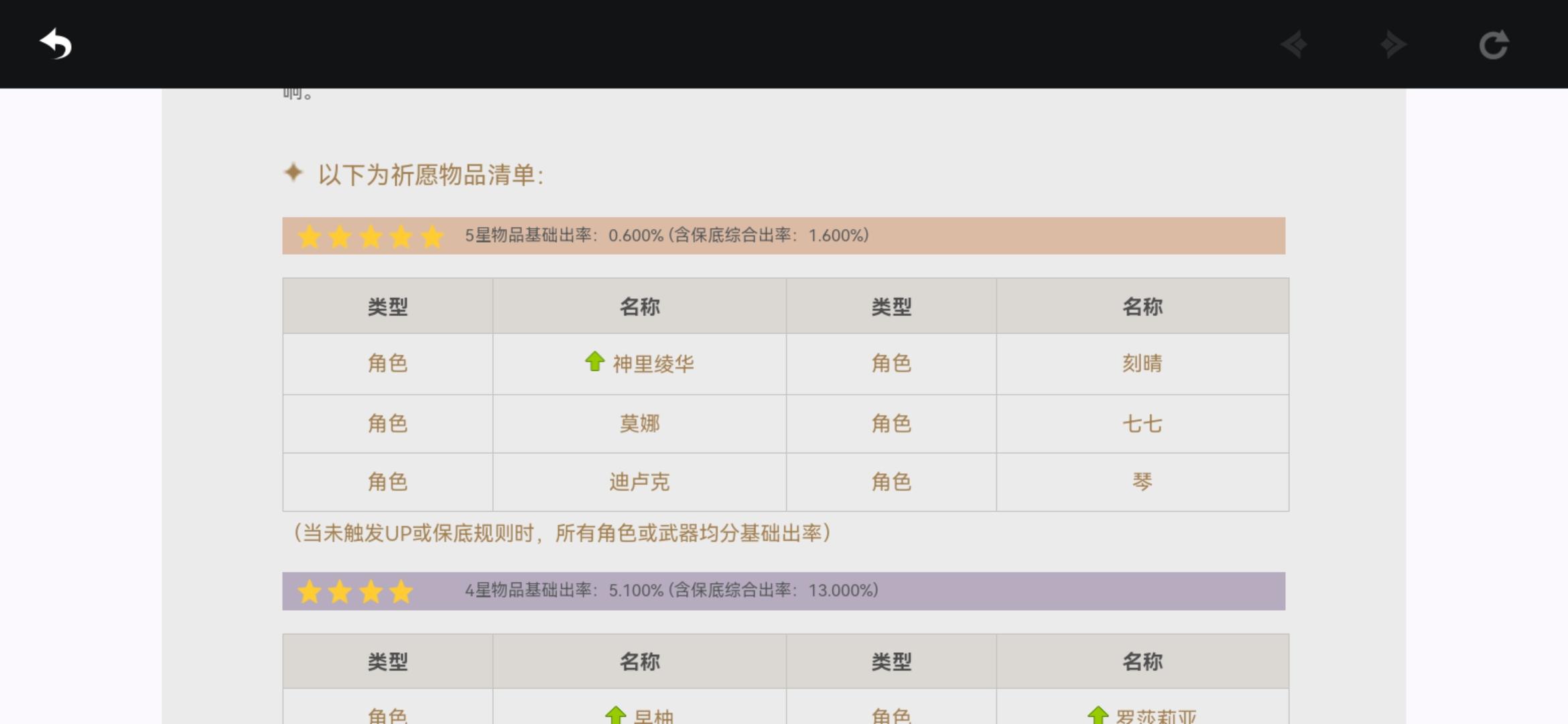Tap the refresh page icon
This screenshot has height=724, width=1568.
1494,45
